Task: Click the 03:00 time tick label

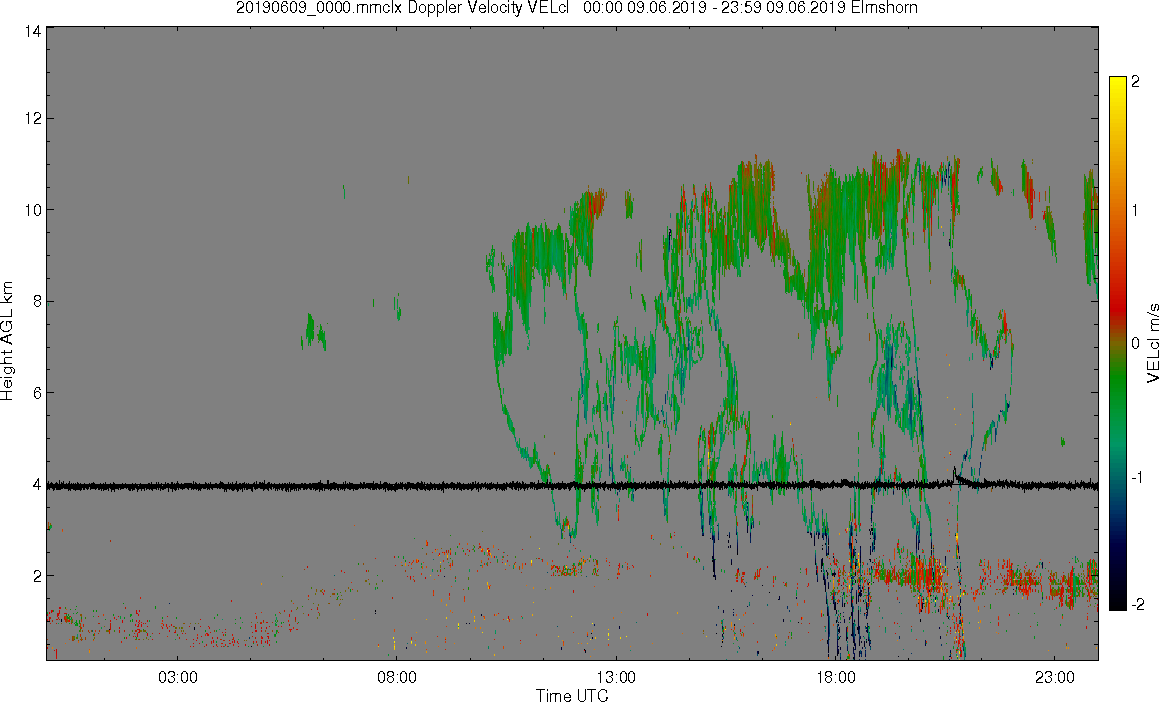Action: pyautogui.click(x=177, y=678)
